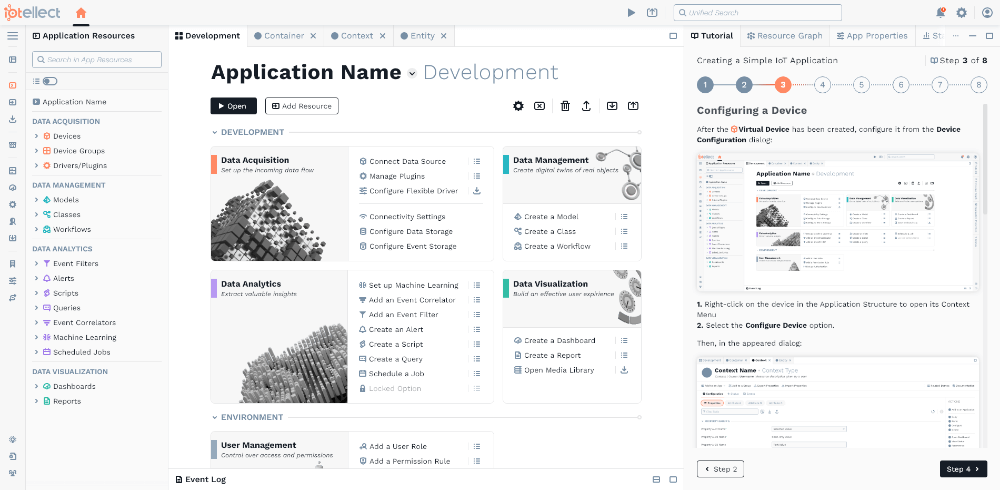1000x490 pixels.
Task: Collapse the DEVELOPMENT section
Action: tap(214, 132)
